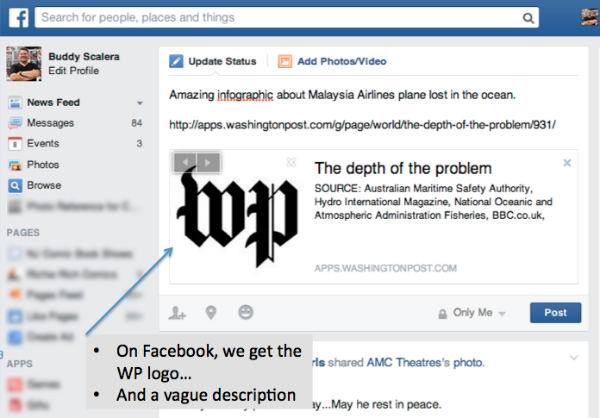The image size is (600, 418).
Task: Click the search magnifier icon
Action: click(x=528, y=18)
